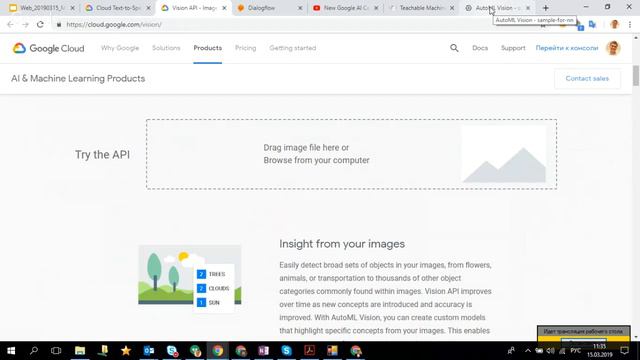
Task: Open the Google Cloud account avatar
Action: tap(613, 48)
